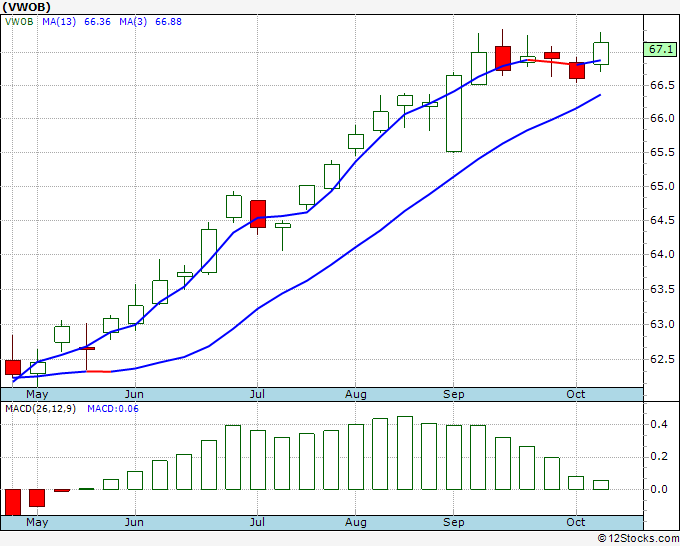Click the 0.2 MACD axis label

(x=658, y=456)
